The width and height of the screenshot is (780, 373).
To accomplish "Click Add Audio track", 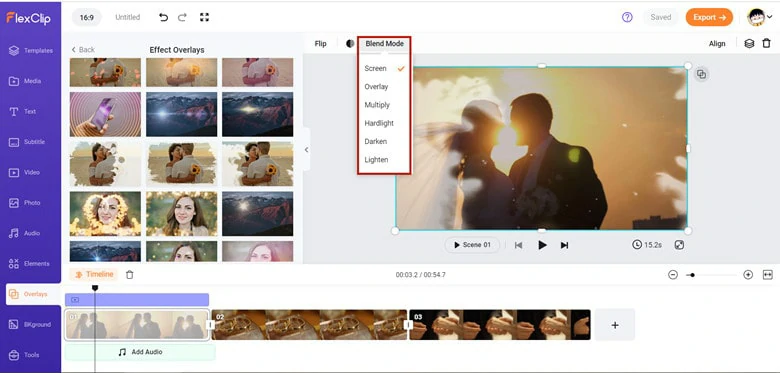I will (x=140, y=352).
